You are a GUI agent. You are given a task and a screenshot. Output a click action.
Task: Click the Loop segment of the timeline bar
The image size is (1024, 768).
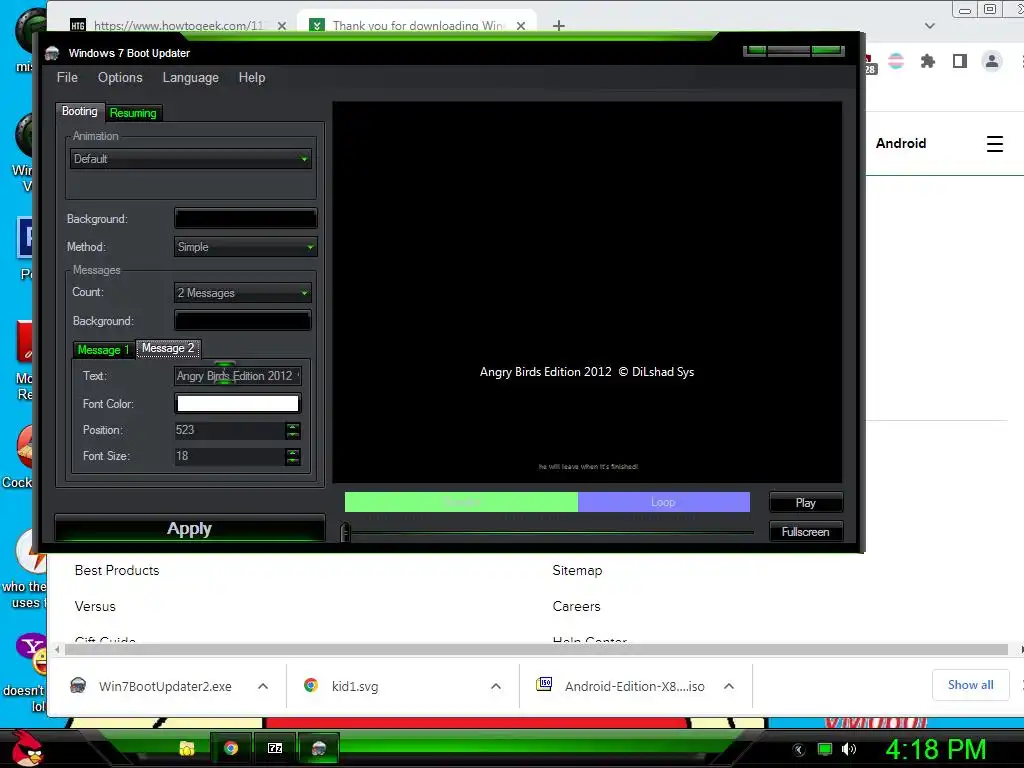664,502
